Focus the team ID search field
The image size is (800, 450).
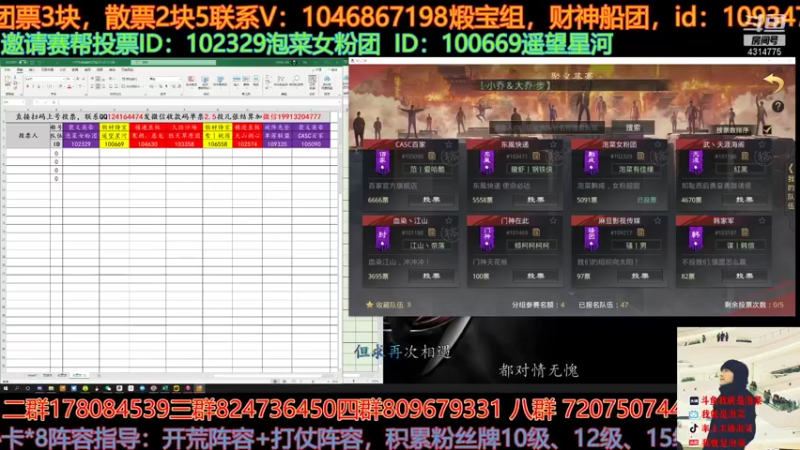point(547,128)
